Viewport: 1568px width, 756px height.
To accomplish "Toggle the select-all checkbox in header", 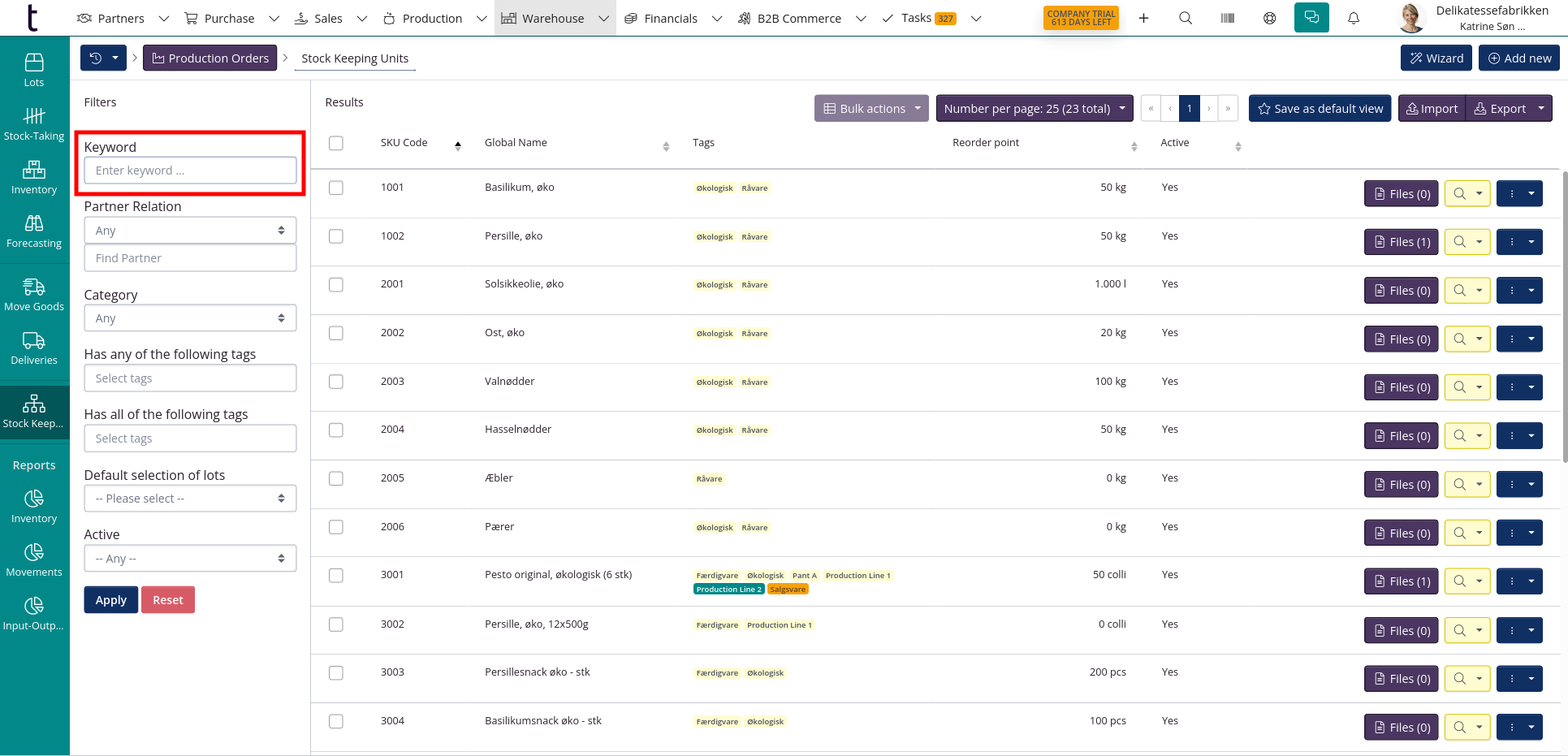I will (336, 143).
